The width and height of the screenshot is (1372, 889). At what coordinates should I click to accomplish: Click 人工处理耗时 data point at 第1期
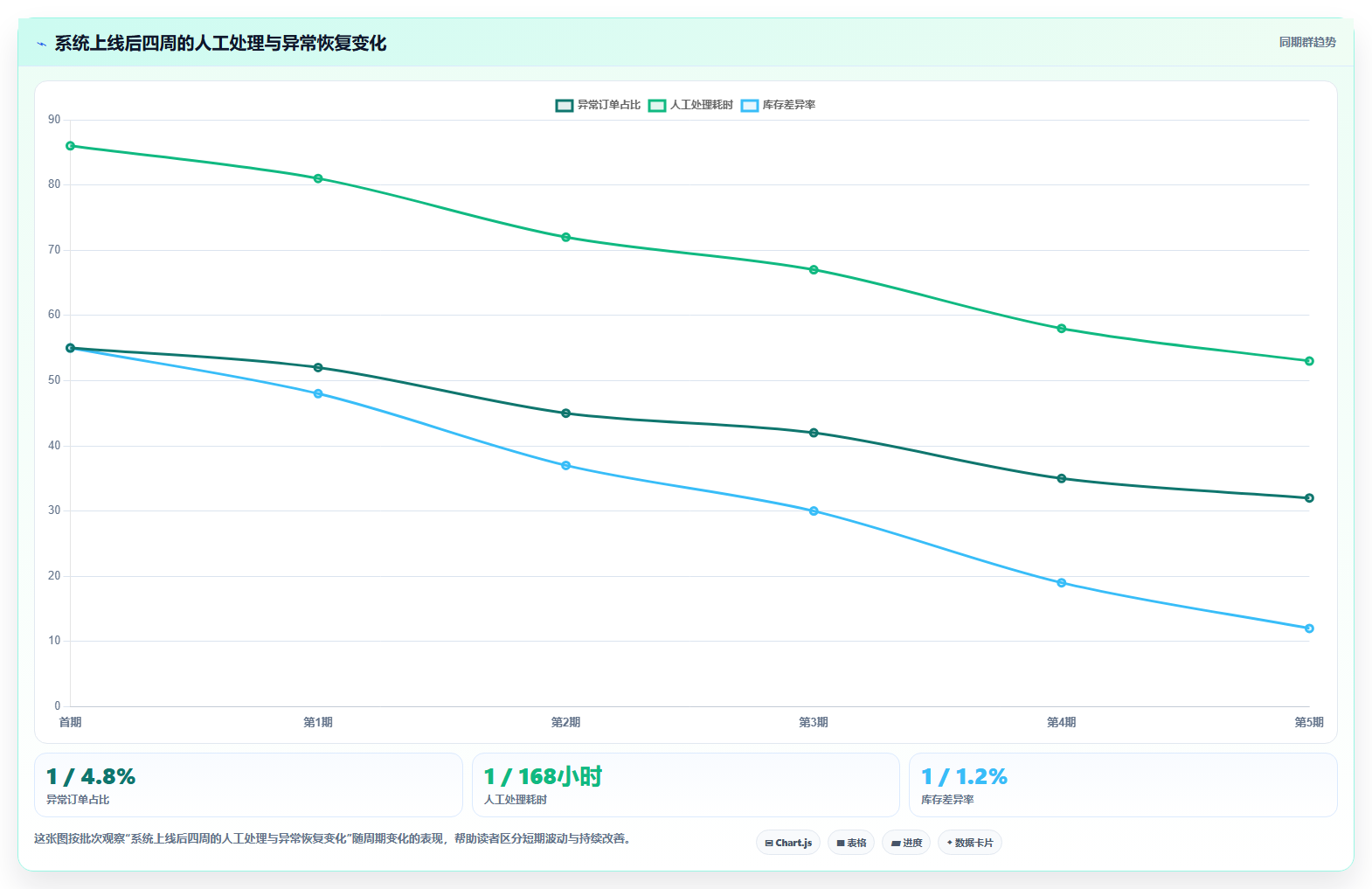[x=318, y=178]
